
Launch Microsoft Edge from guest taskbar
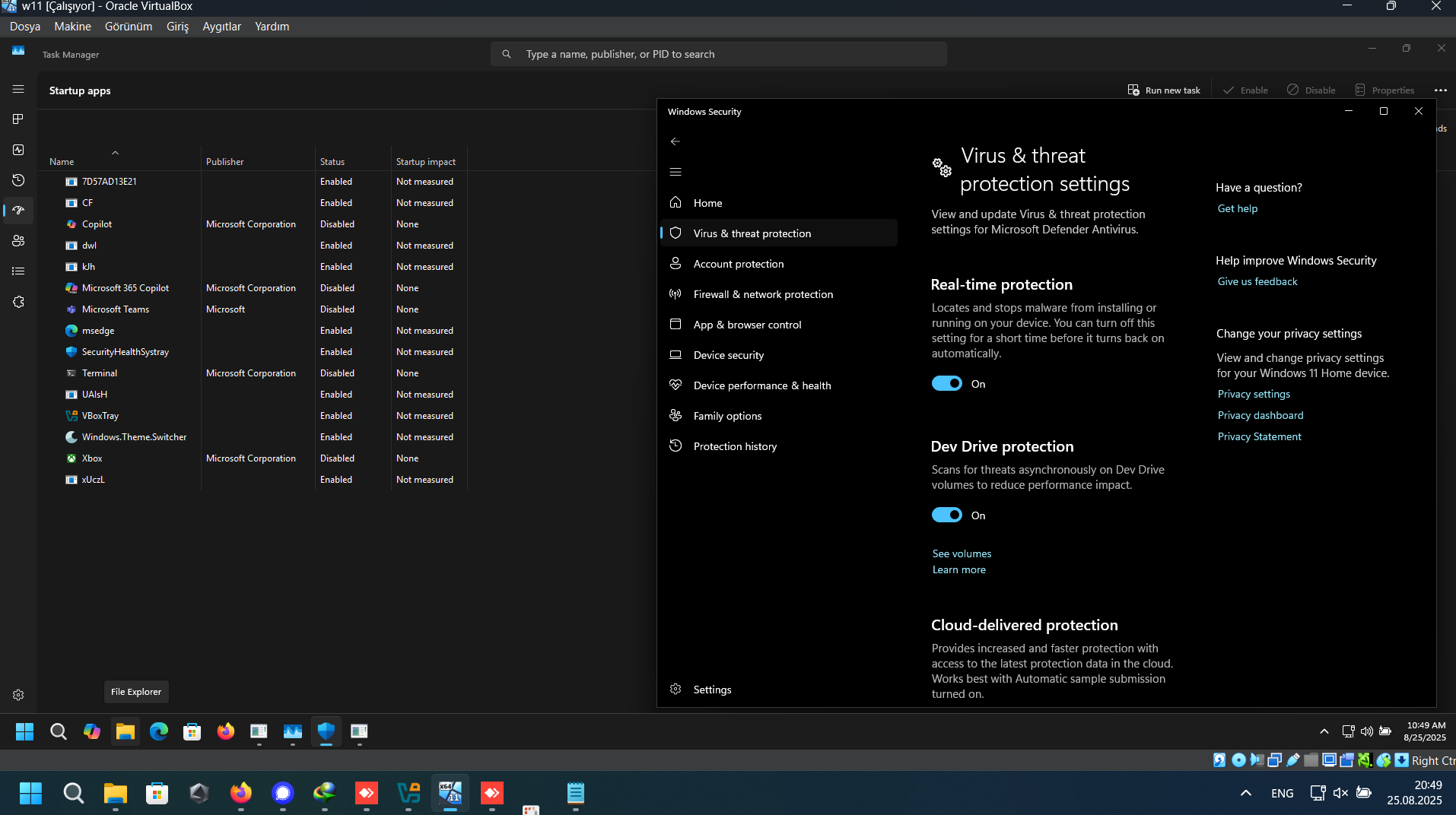tap(159, 731)
